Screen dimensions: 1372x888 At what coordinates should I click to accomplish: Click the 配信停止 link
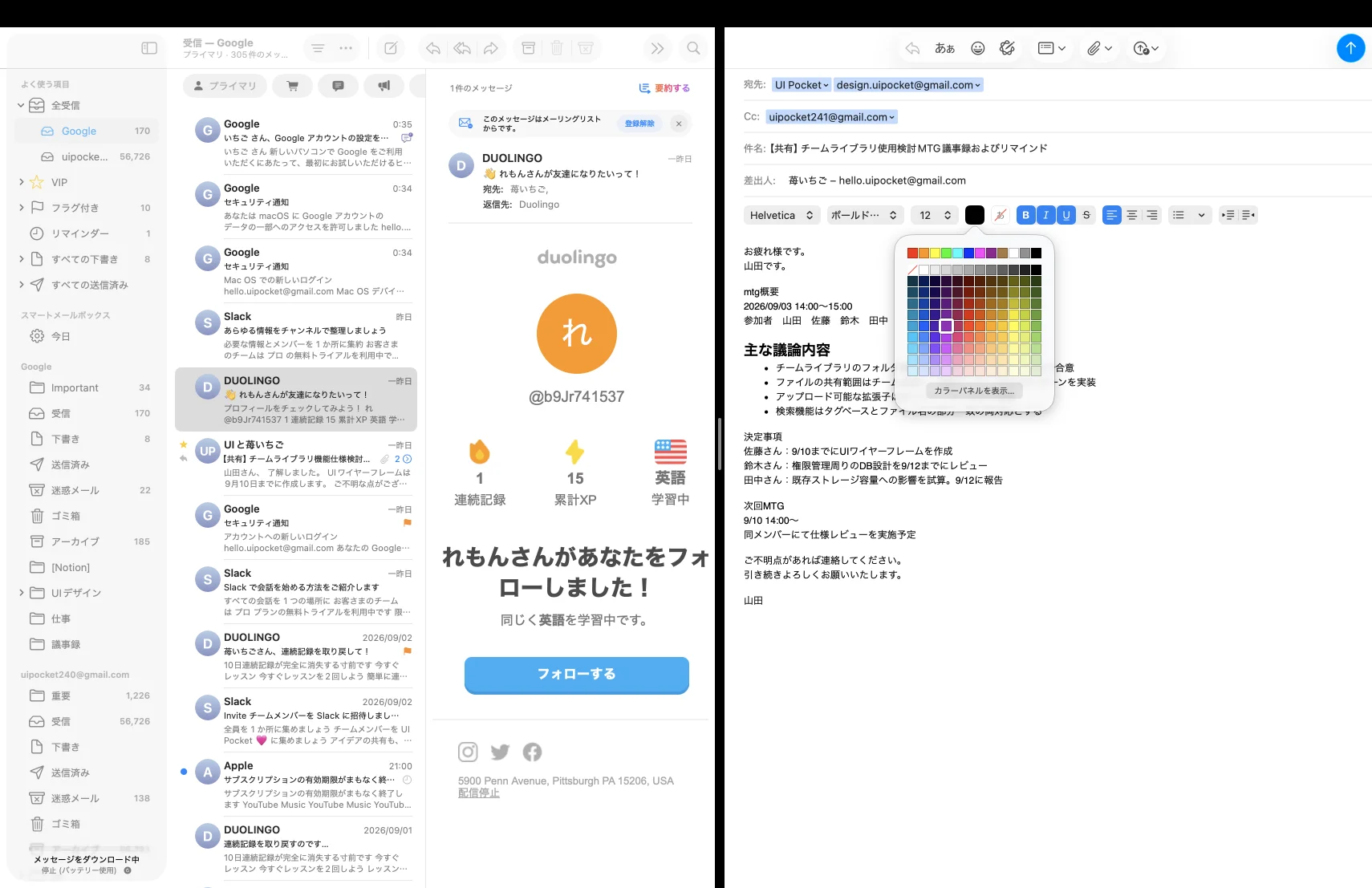(x=479, y=793)
